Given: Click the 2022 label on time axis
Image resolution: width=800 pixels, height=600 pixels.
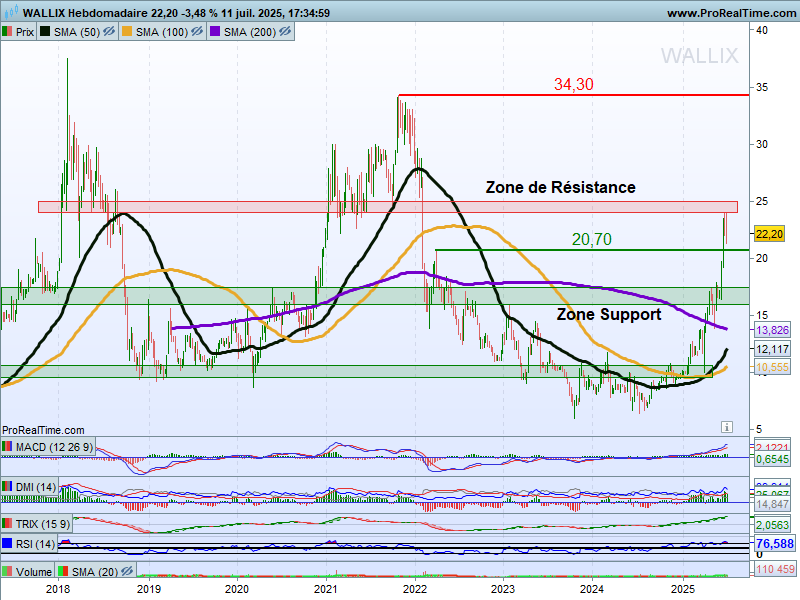Looking at the screenshot, I should 415,589.
